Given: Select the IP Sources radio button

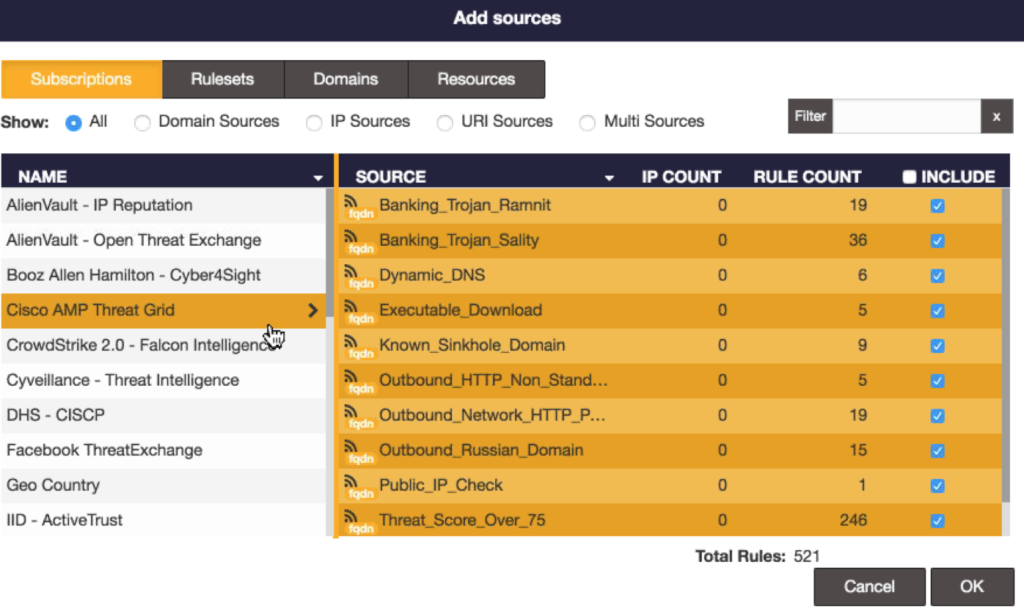Looking at the screenshot, I should (314, 122).
